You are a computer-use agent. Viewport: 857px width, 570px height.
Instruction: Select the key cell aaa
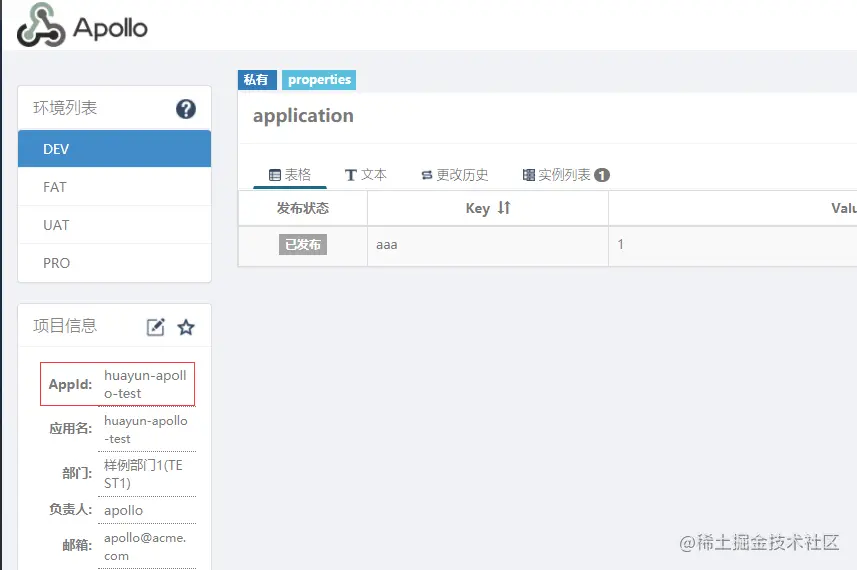point(488,245)
